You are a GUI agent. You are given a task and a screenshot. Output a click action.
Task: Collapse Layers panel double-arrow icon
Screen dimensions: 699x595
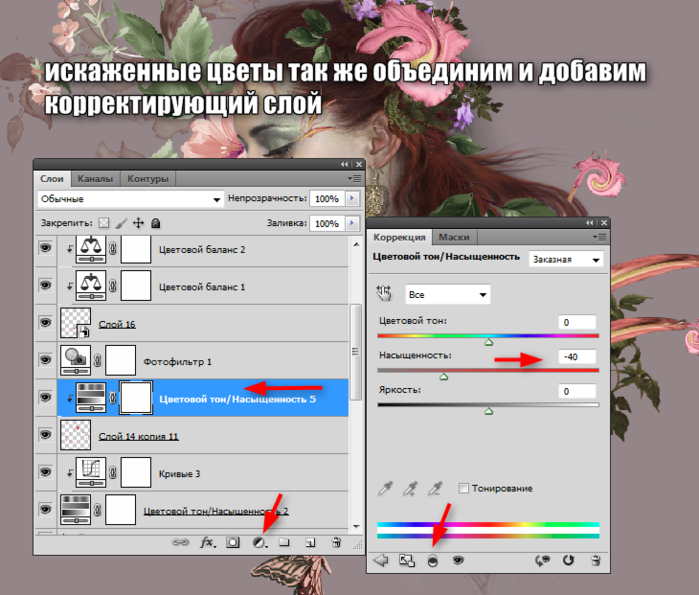click(x=345, y=164)
